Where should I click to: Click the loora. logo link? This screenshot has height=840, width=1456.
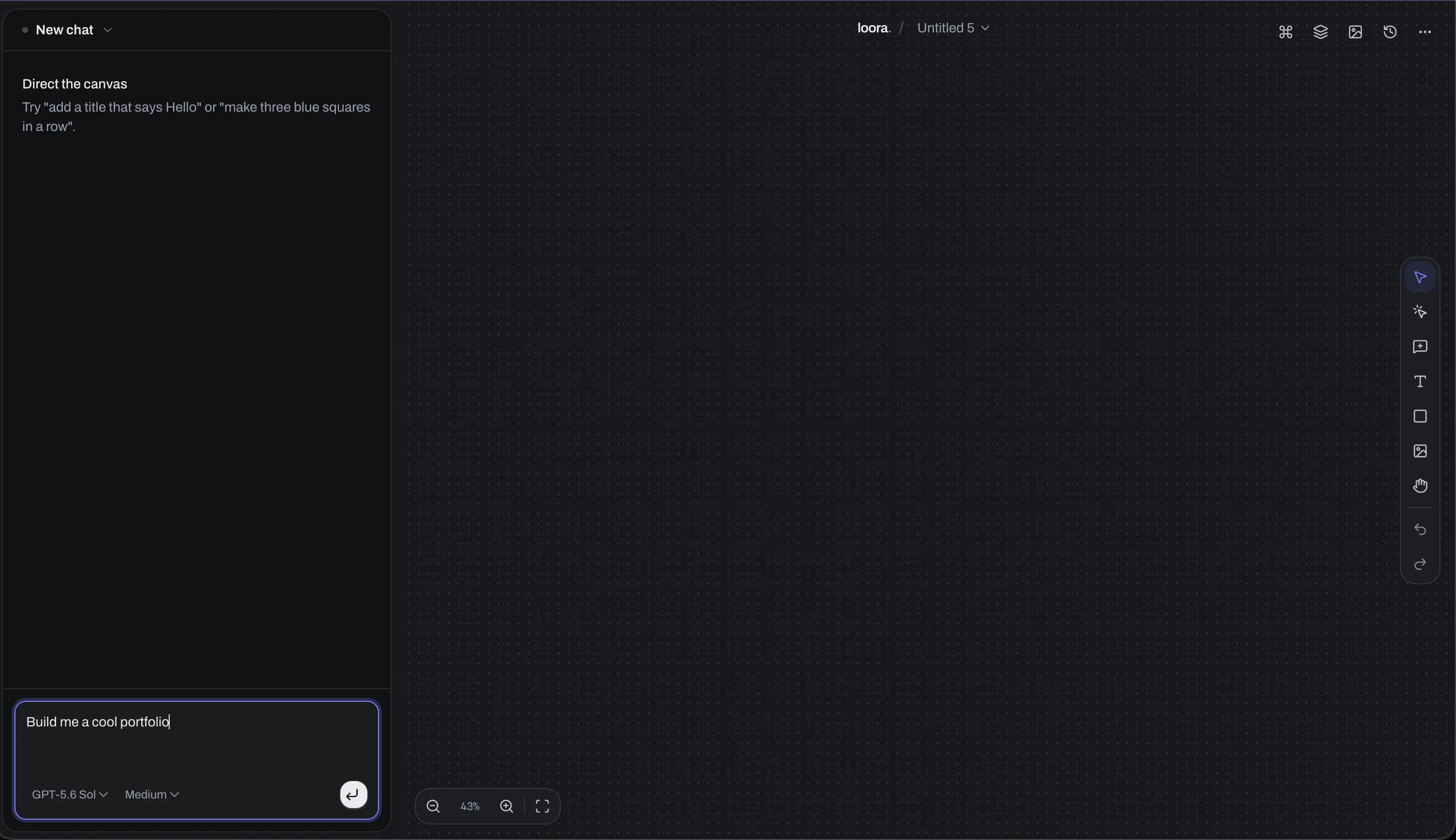[x=874, y=28]
